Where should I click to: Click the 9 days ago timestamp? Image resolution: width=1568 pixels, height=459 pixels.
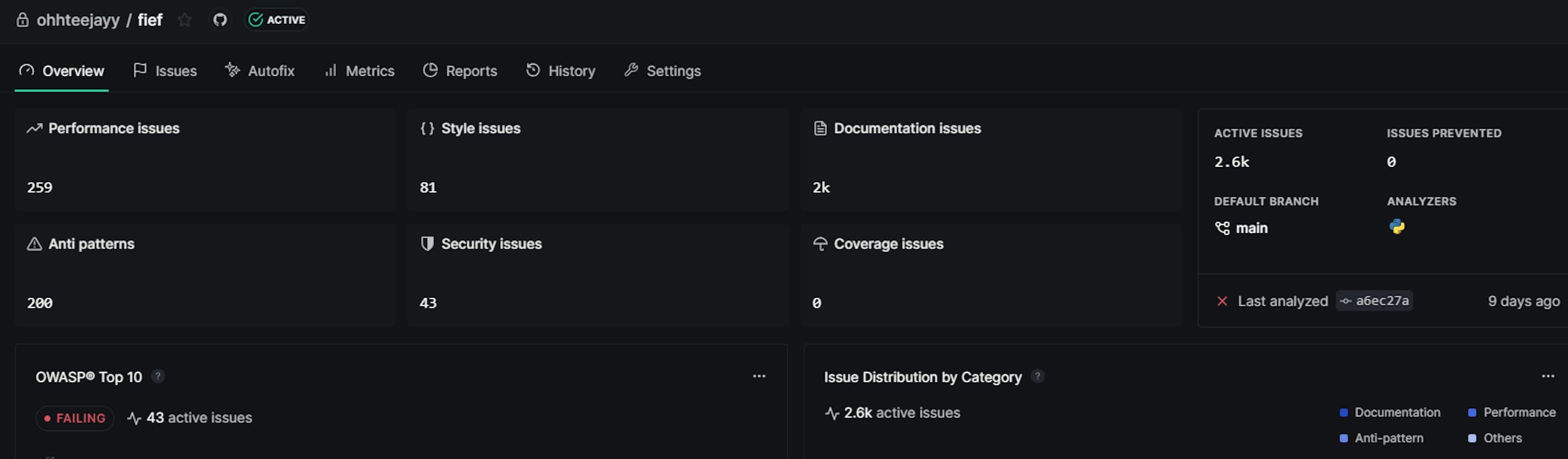point(1523,301)
